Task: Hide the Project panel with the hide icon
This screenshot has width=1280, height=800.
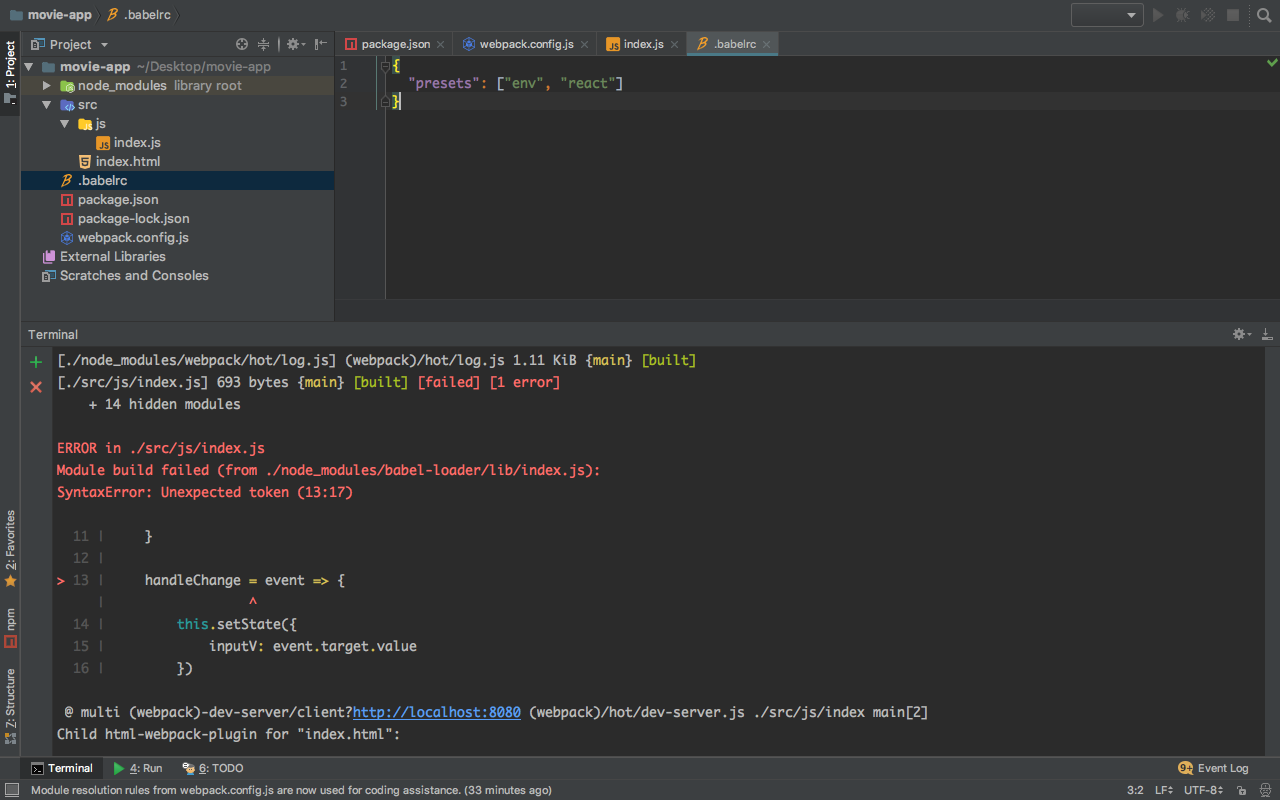Action: 320,44
